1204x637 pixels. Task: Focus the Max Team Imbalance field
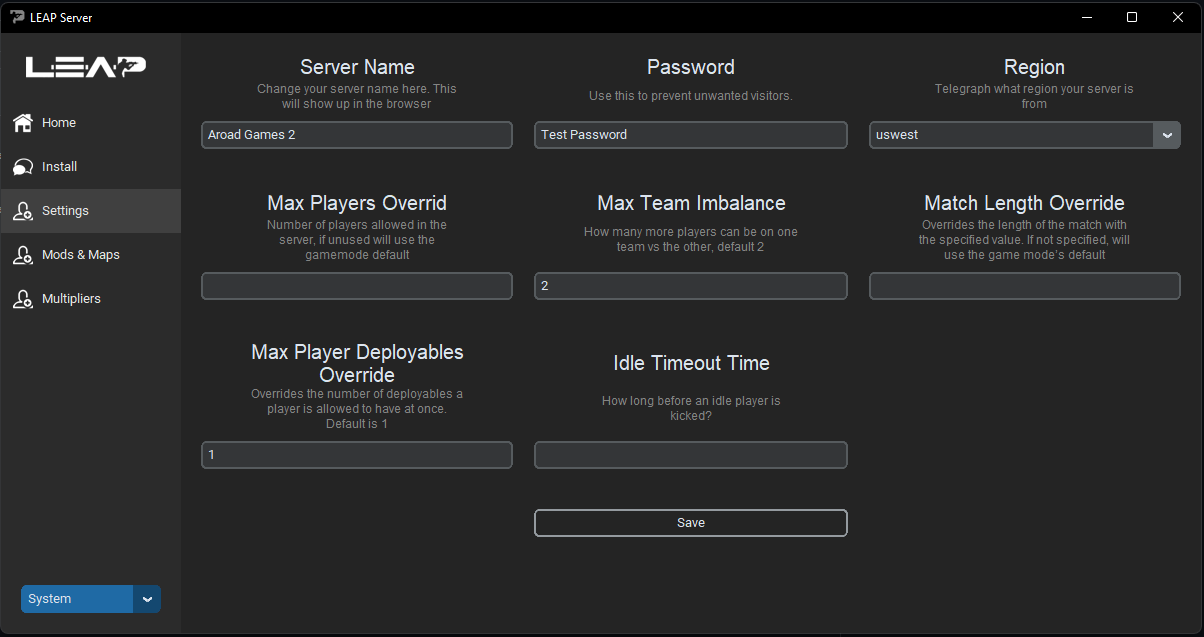click(x=690, y=285)
